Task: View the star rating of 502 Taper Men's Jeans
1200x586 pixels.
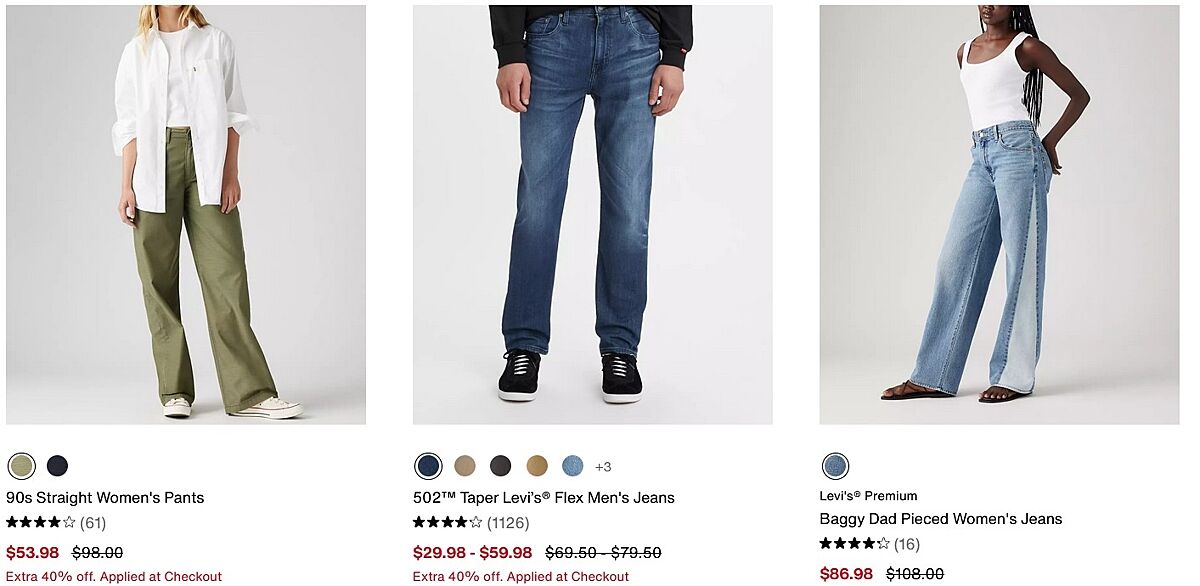Action: [x=448, y=522]
